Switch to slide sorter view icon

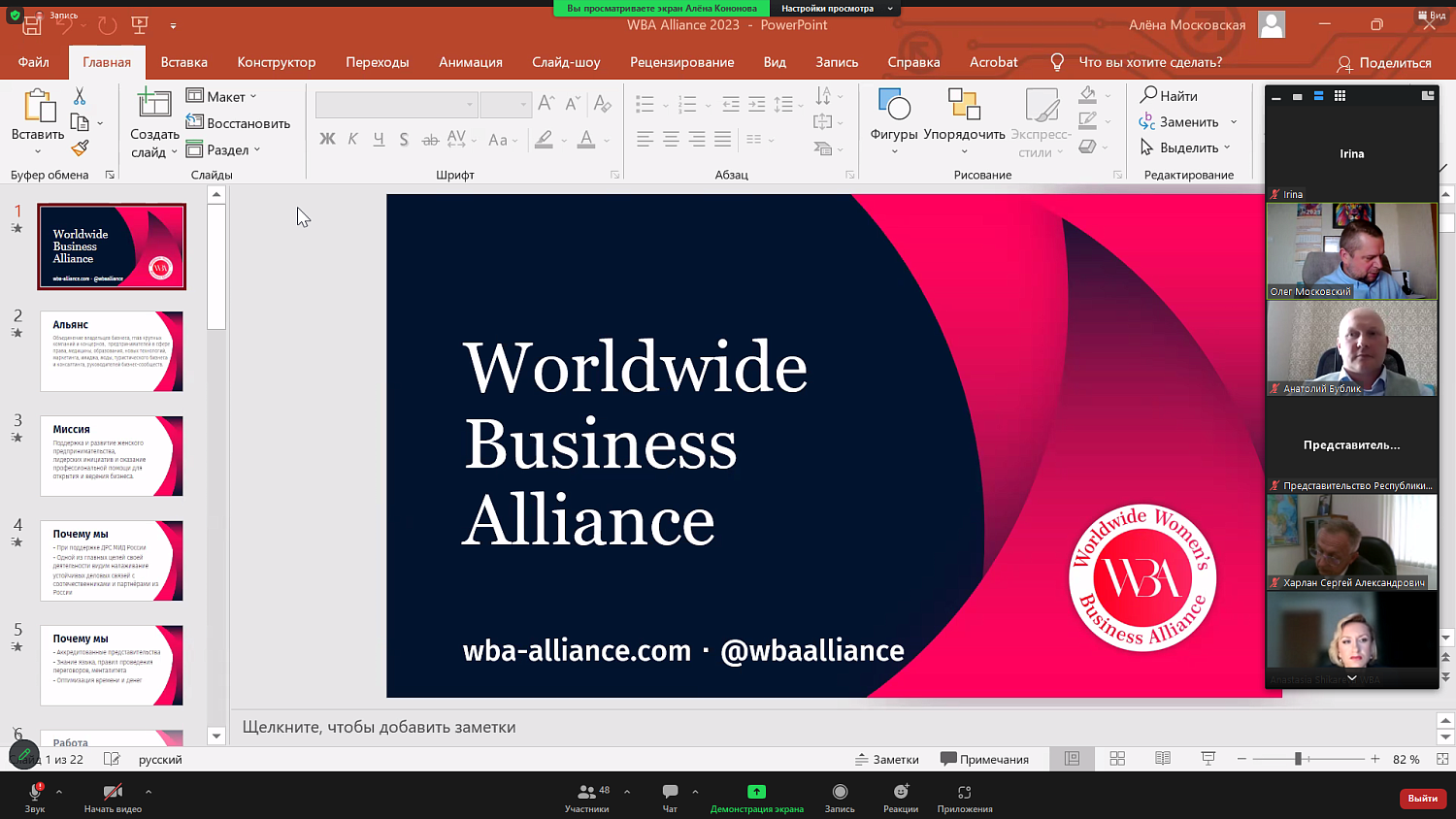point(1117,759)
